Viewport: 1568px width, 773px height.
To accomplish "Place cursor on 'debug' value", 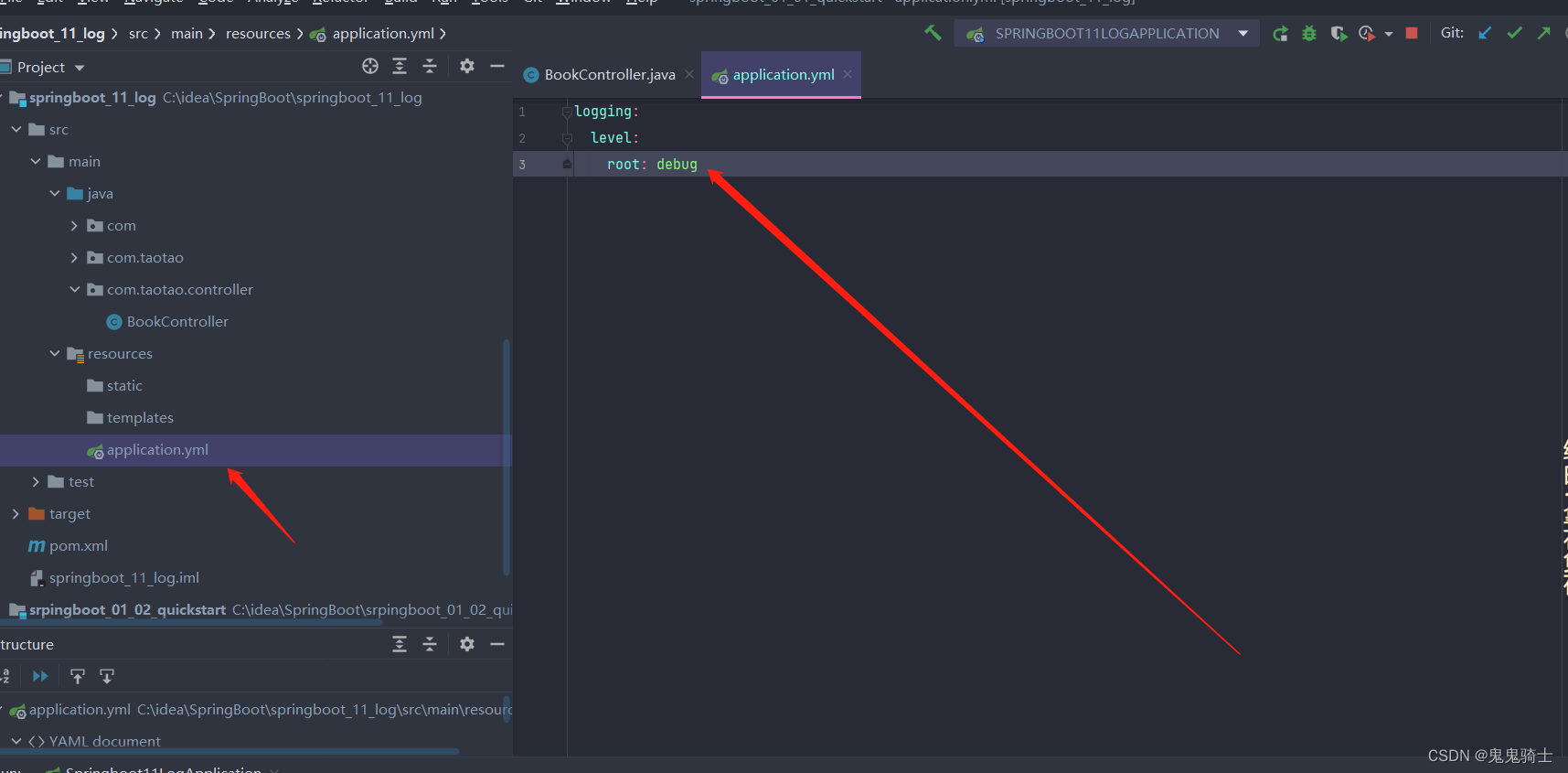I will click(x=677, y=165).
